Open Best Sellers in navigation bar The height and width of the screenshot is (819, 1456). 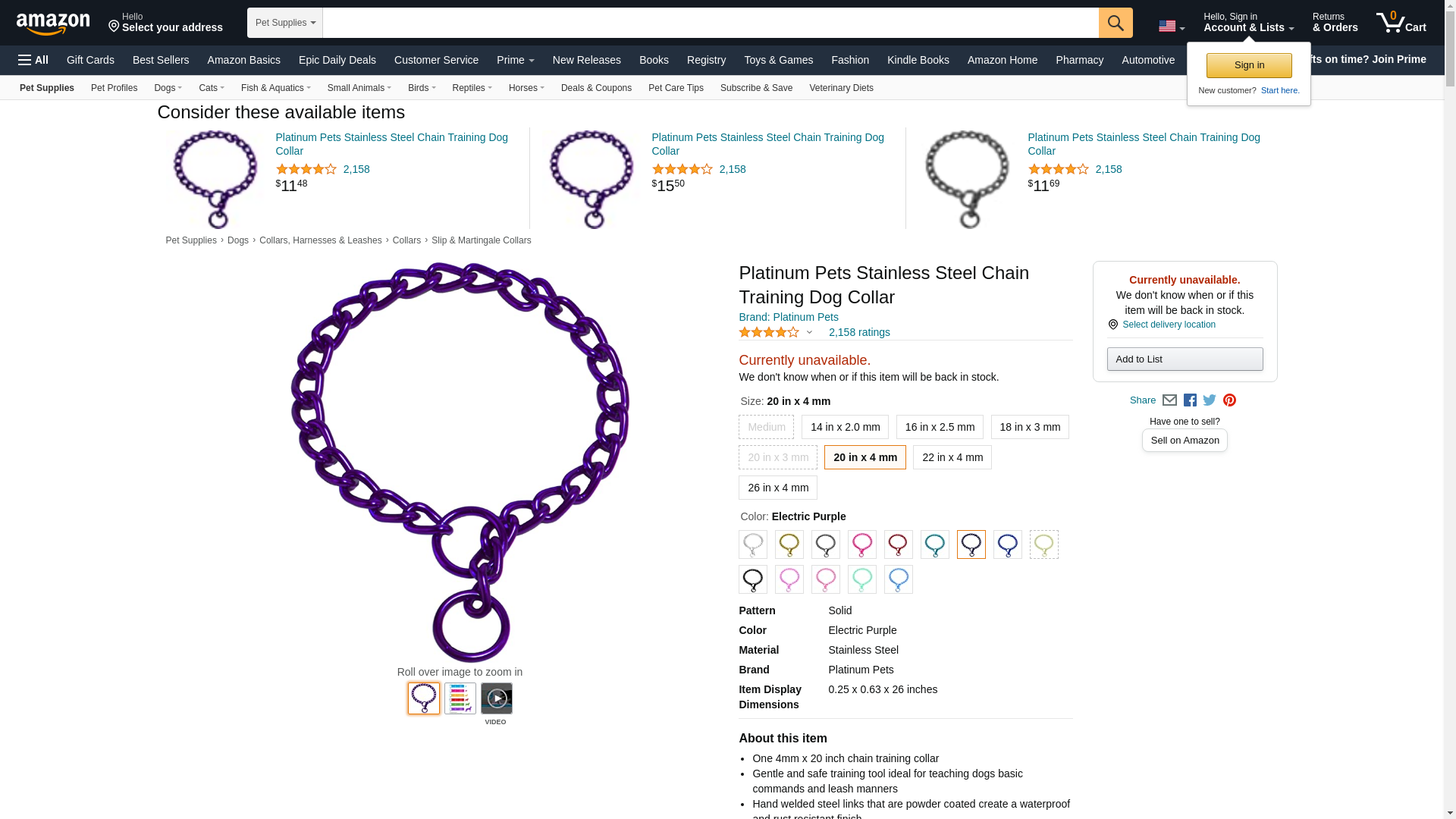(161, 60)
